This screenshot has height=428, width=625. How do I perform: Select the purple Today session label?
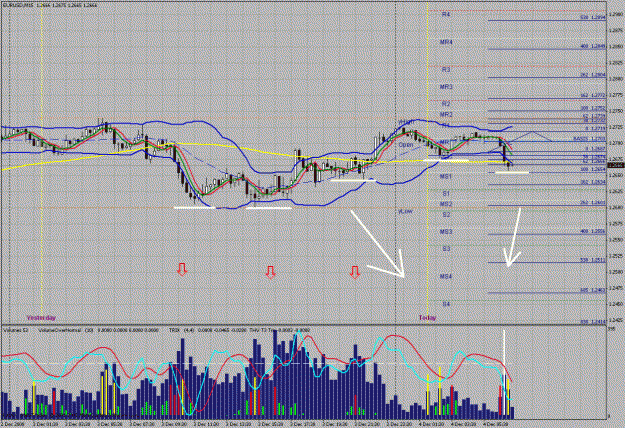[427, 318]
